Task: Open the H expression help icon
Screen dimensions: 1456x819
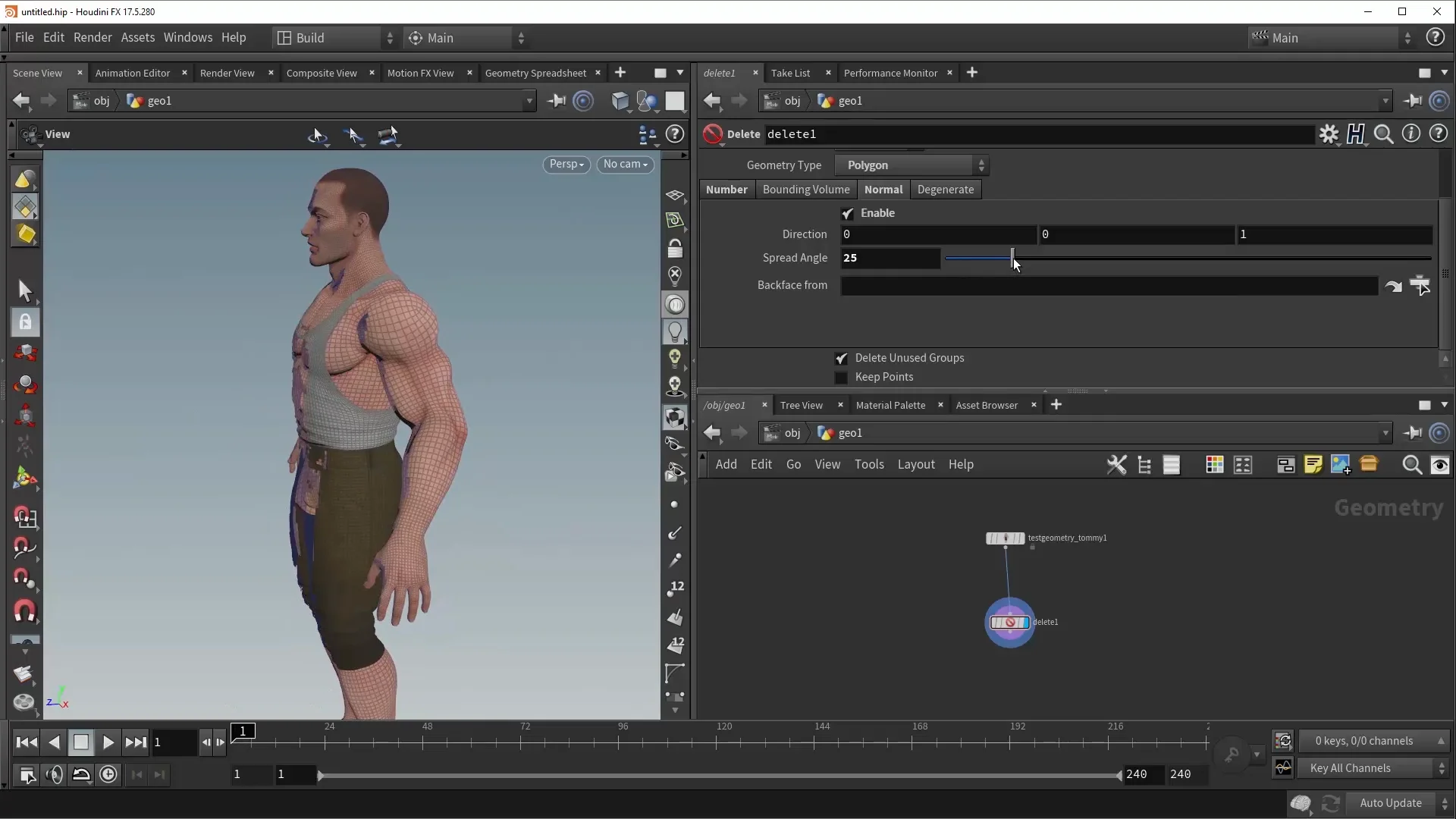Action: tap(1356, 134)
